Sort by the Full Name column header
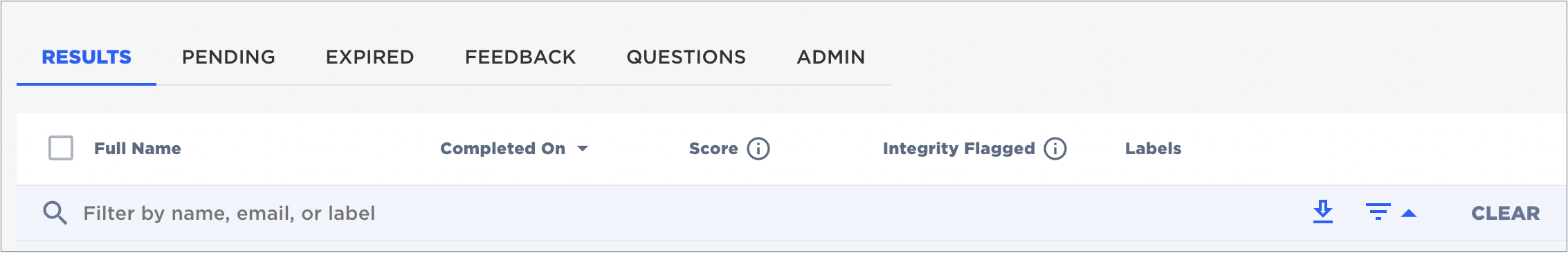This screenshot has height=253, width=1568. pyautogui.click(x=138, y=149)
